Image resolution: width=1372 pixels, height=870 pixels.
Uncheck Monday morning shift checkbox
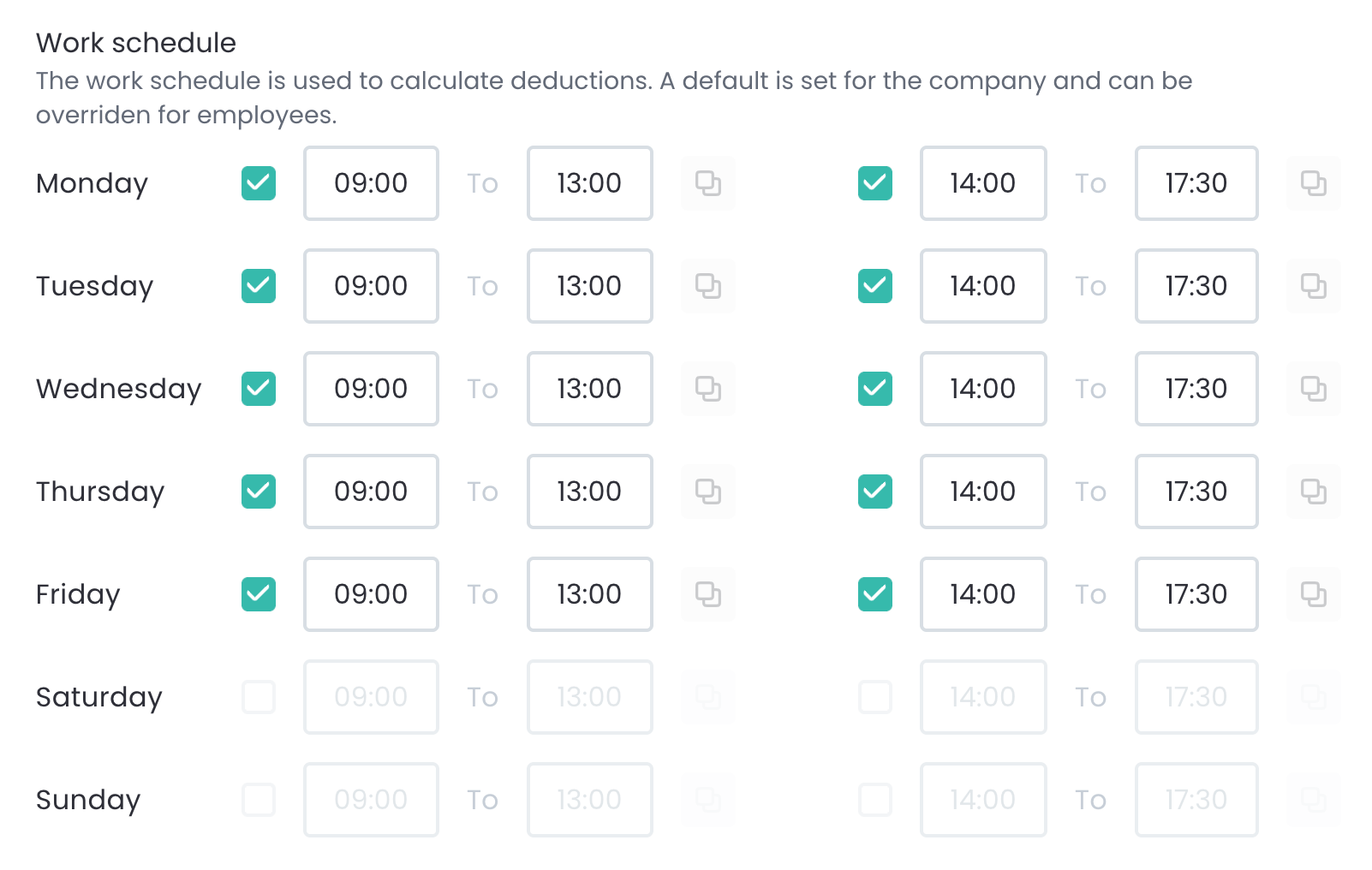tap(259, 183)
